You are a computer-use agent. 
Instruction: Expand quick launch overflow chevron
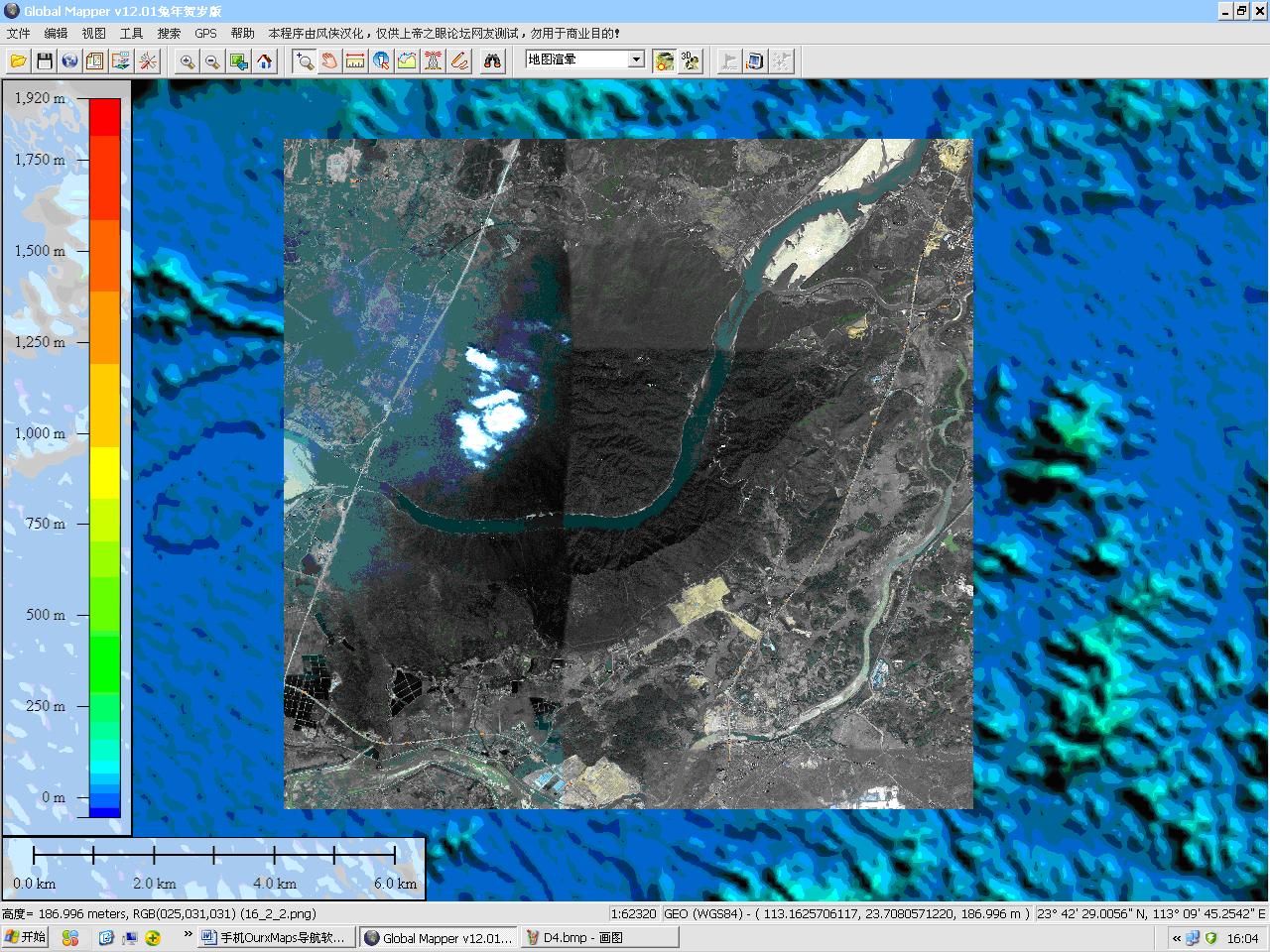click(x=188, y=934)
